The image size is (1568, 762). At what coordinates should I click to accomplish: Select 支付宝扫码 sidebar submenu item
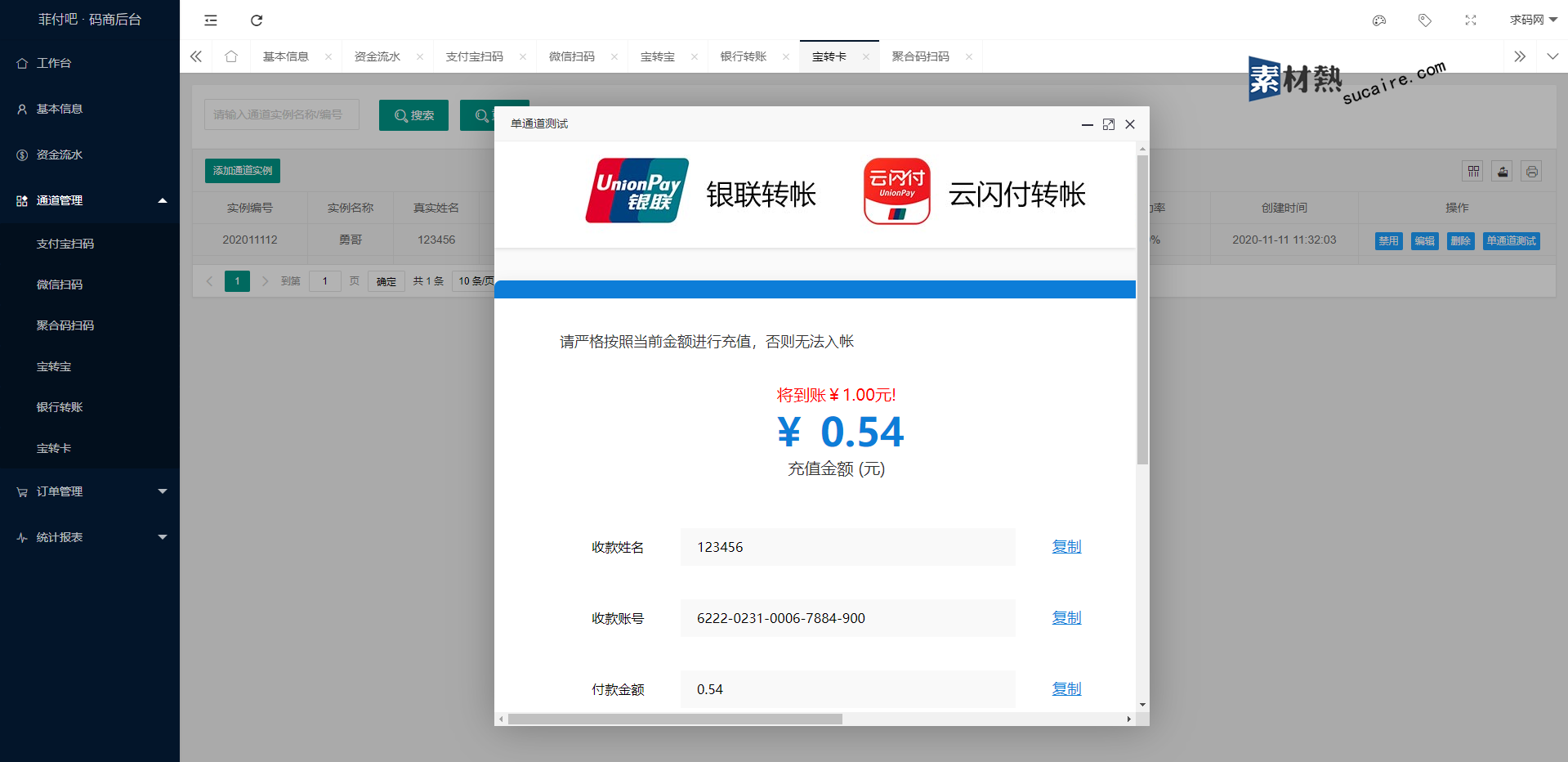pyautogui.click(x=90, y=244)
